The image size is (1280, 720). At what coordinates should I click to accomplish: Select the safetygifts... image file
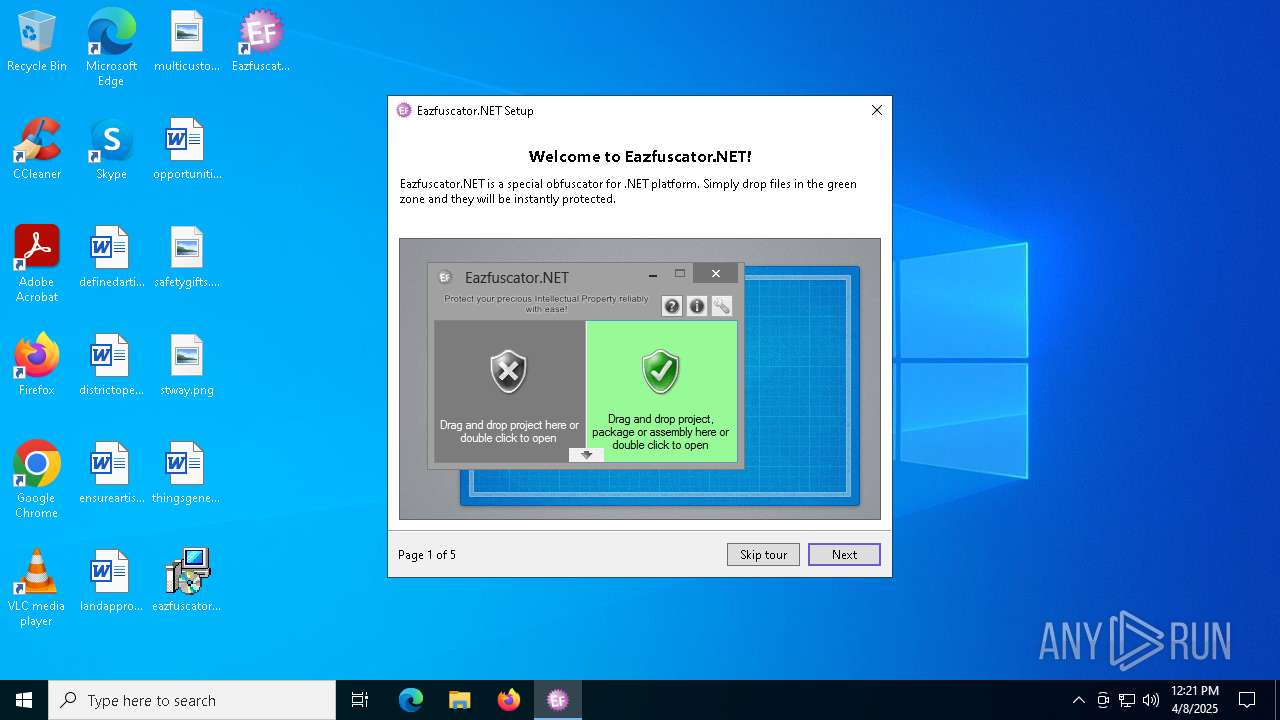pos(186,258)
